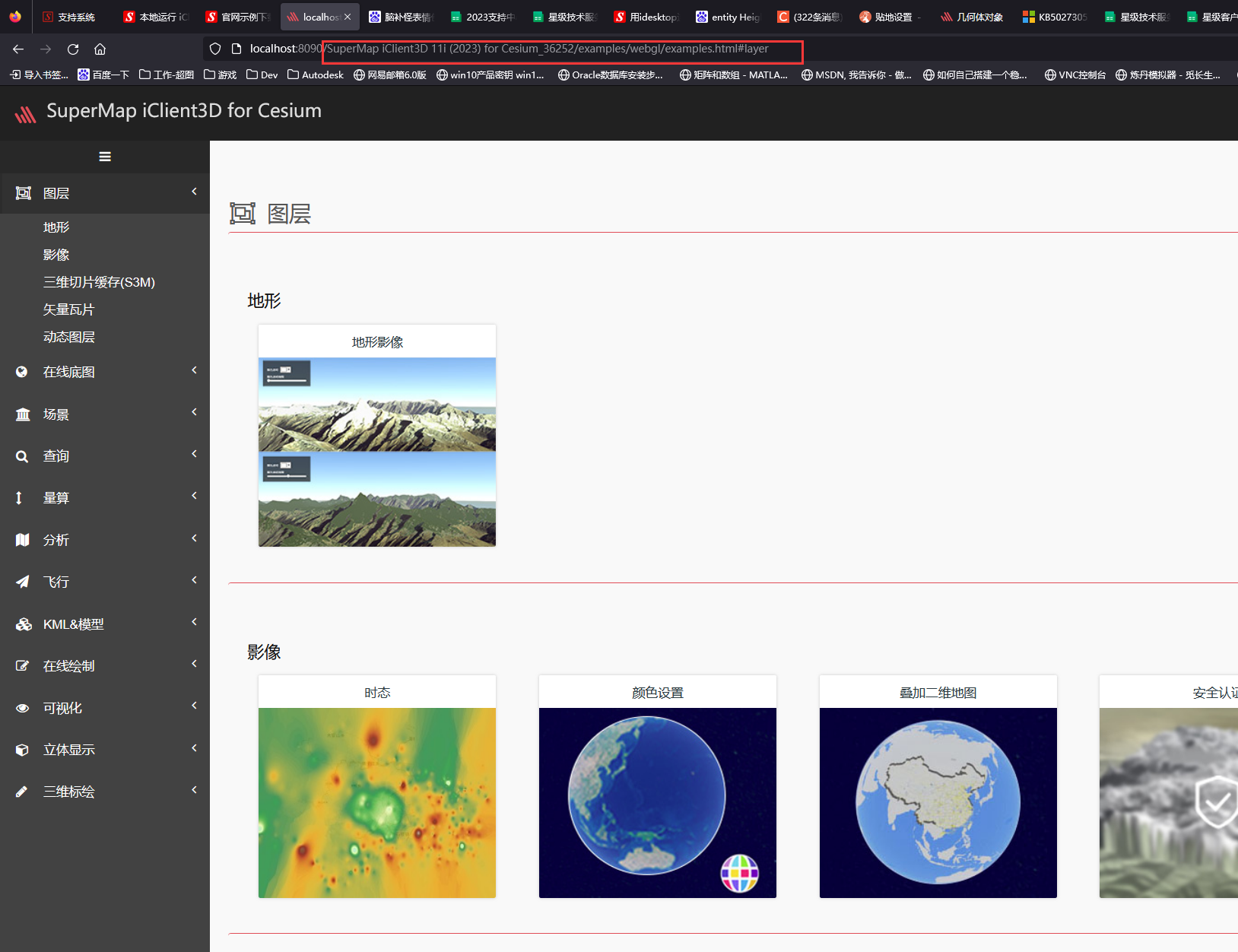The width and height of the screenshot is (1238, 952).
Task: Click the SuperMap red logo icon
Action: (25, 113)
